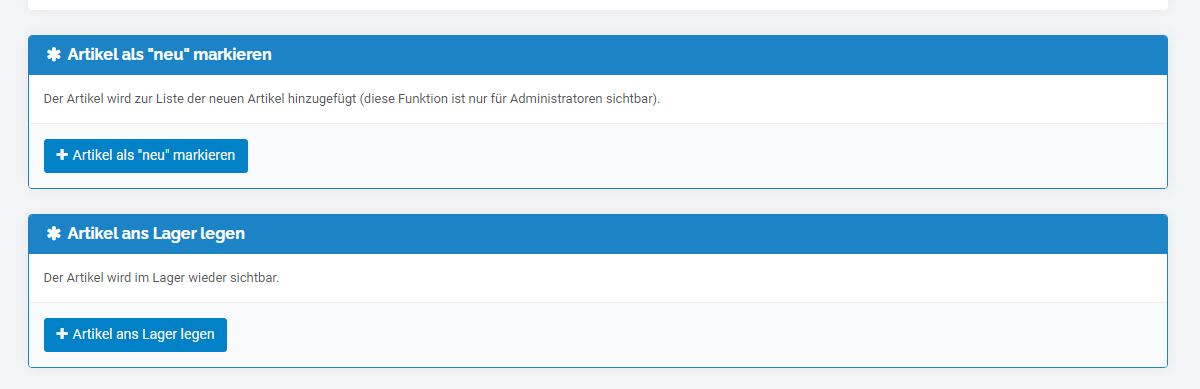Click the plus icon on the Lager legen button
1200x389 pixels.
[62, 335]
